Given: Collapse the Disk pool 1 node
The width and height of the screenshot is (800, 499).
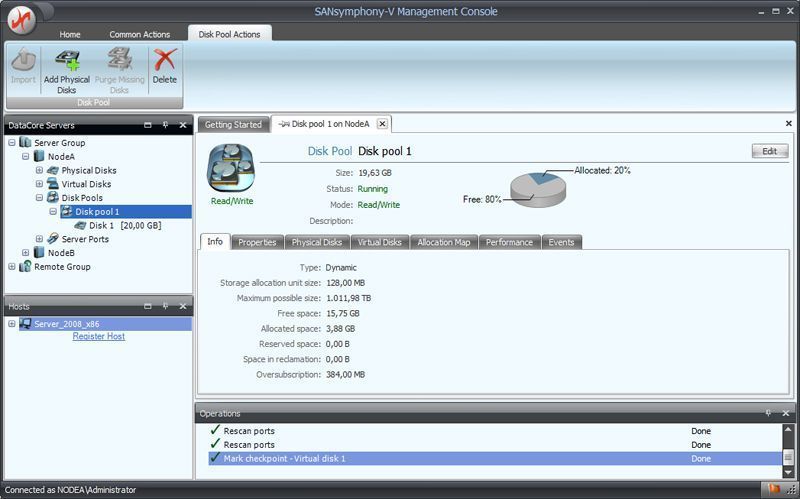Looking at the screenshot, I should coord(53,212).
